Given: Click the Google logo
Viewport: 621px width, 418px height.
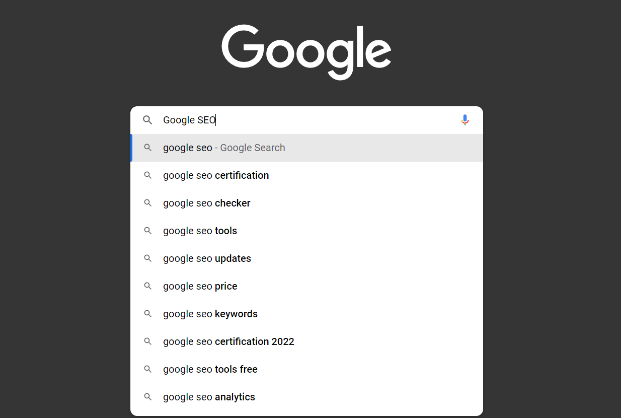Looking at the screenshot, I should pos(307,52).
